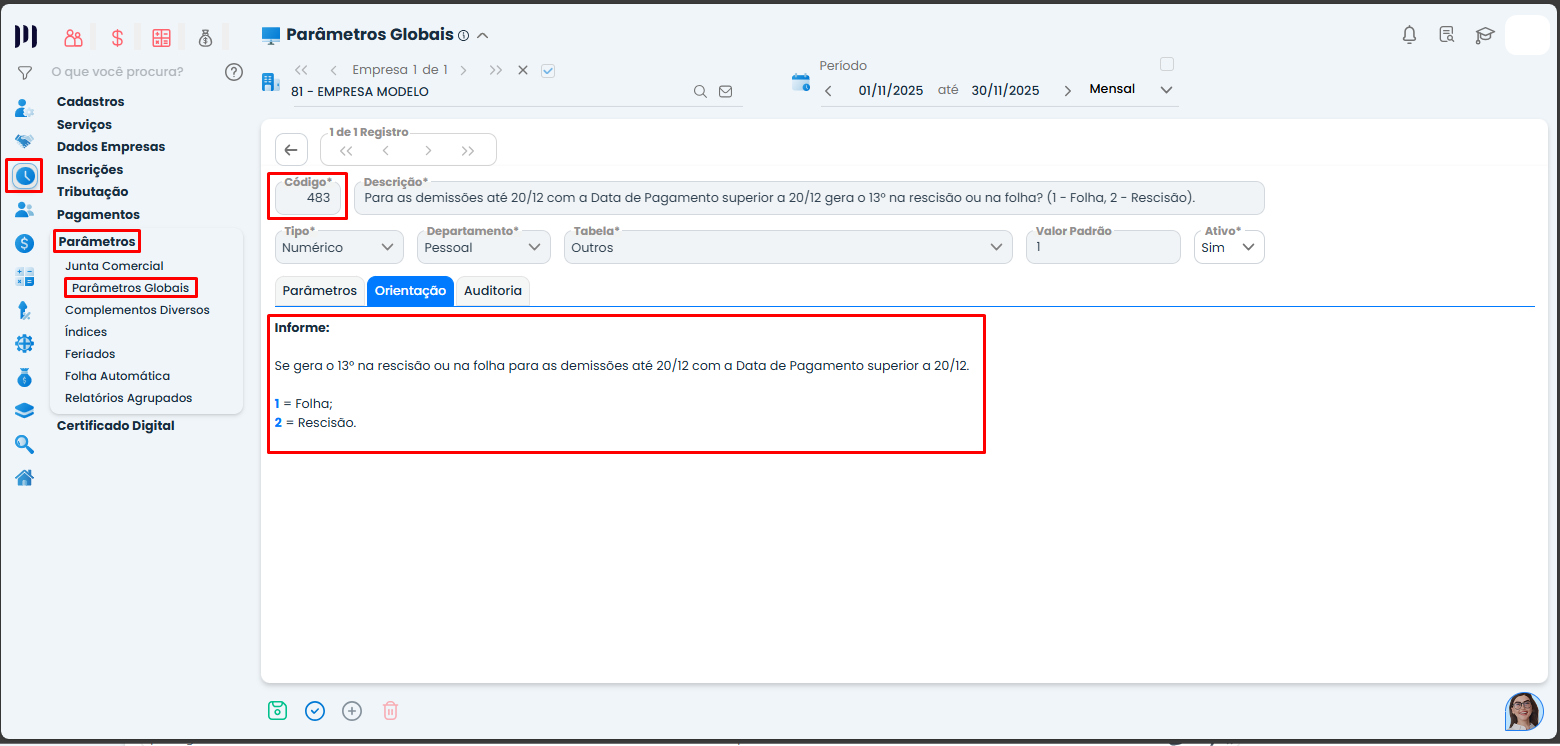1560x746 pixels.
Task: Open the Auditoria tab
Action: (x=493, y=290)
